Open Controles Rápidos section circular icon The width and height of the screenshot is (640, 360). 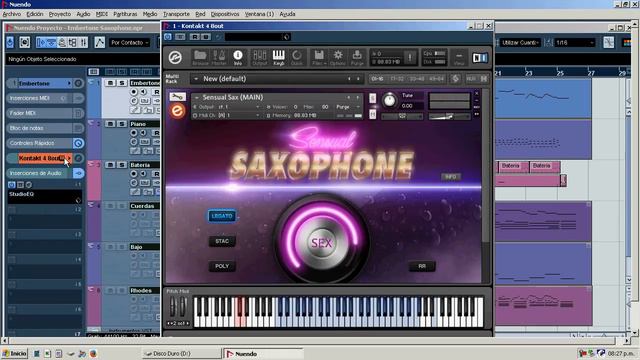click(78, 143)
